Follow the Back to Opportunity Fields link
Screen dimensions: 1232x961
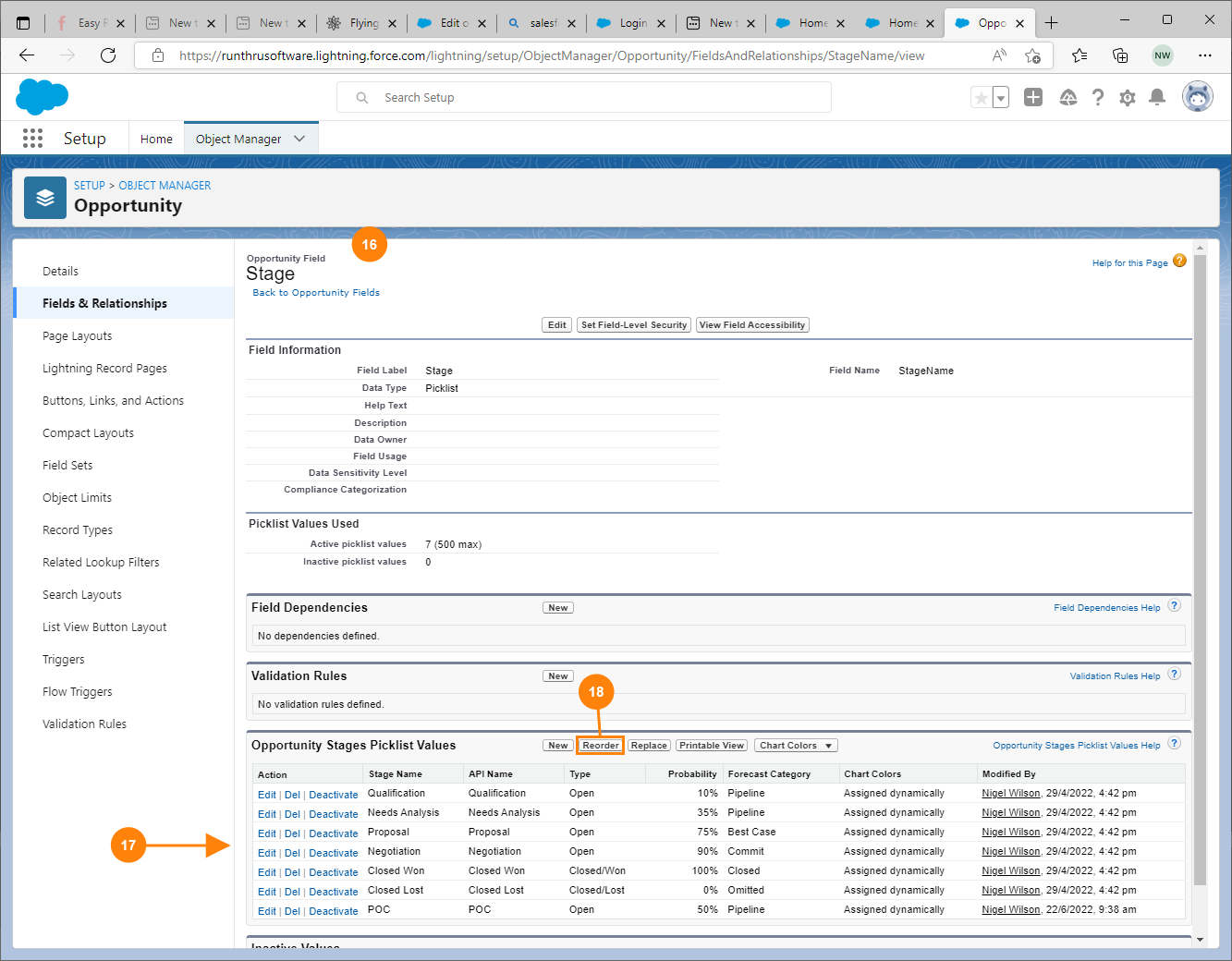pyautogui.click(x=316, y=293)
